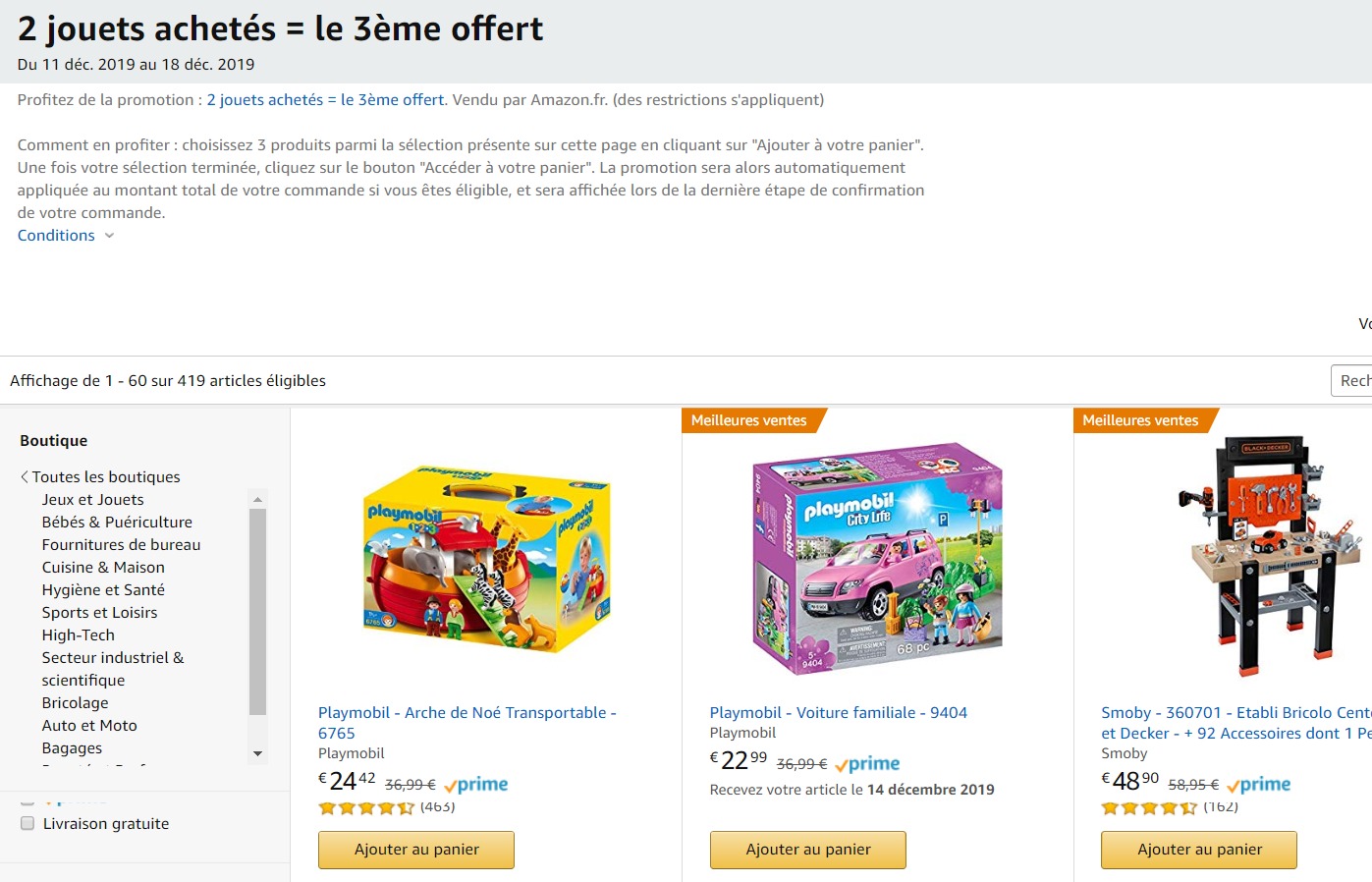Click the back chevron beside Toutes les boutiques
The image size is (1372, 882).
click(23, 476)
